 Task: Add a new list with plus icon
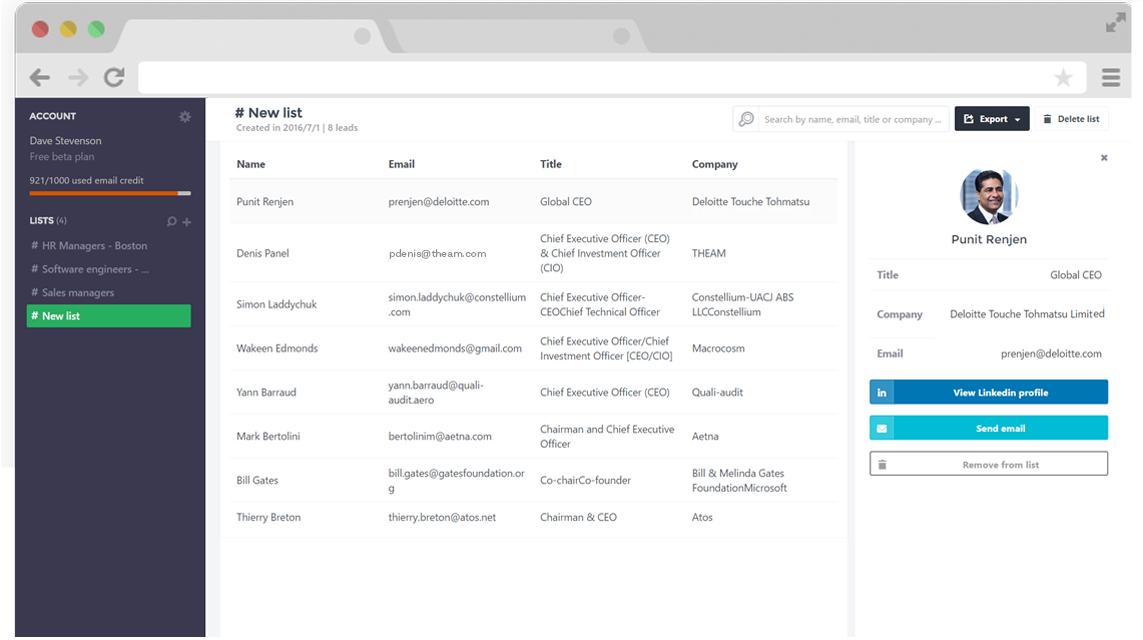click(187, 222)
